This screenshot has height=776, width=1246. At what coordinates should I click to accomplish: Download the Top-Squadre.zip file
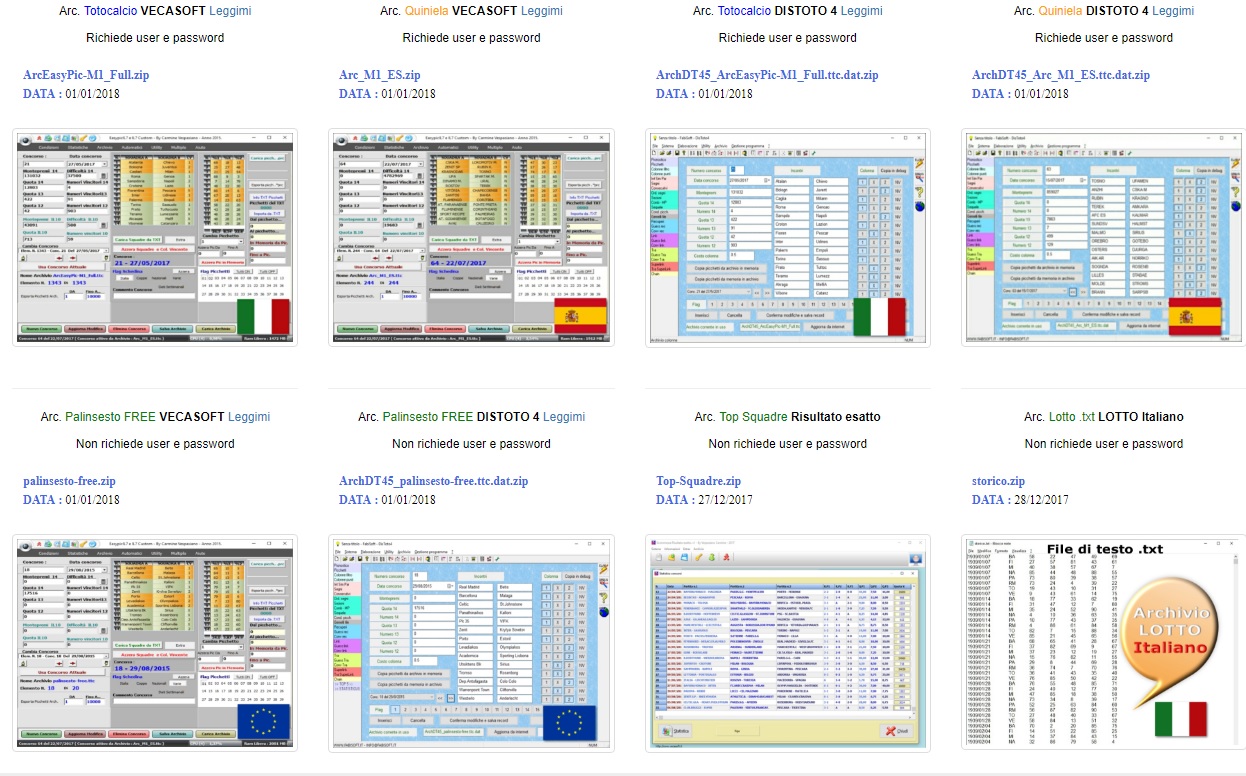point(698,481)
